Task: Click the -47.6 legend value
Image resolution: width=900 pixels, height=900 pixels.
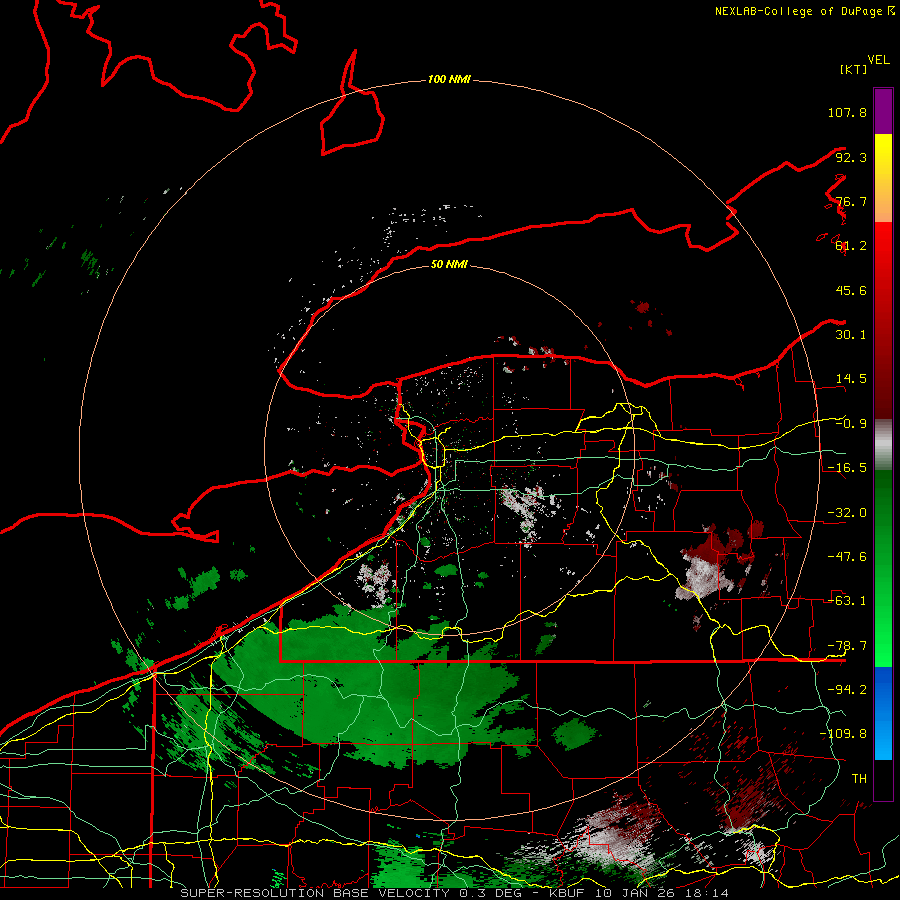Action: pos(847,557)
